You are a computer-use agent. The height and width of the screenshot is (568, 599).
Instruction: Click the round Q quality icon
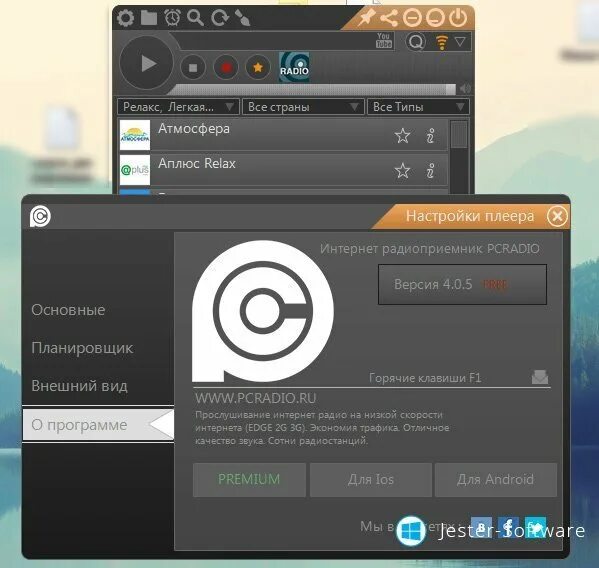[416, 42]
